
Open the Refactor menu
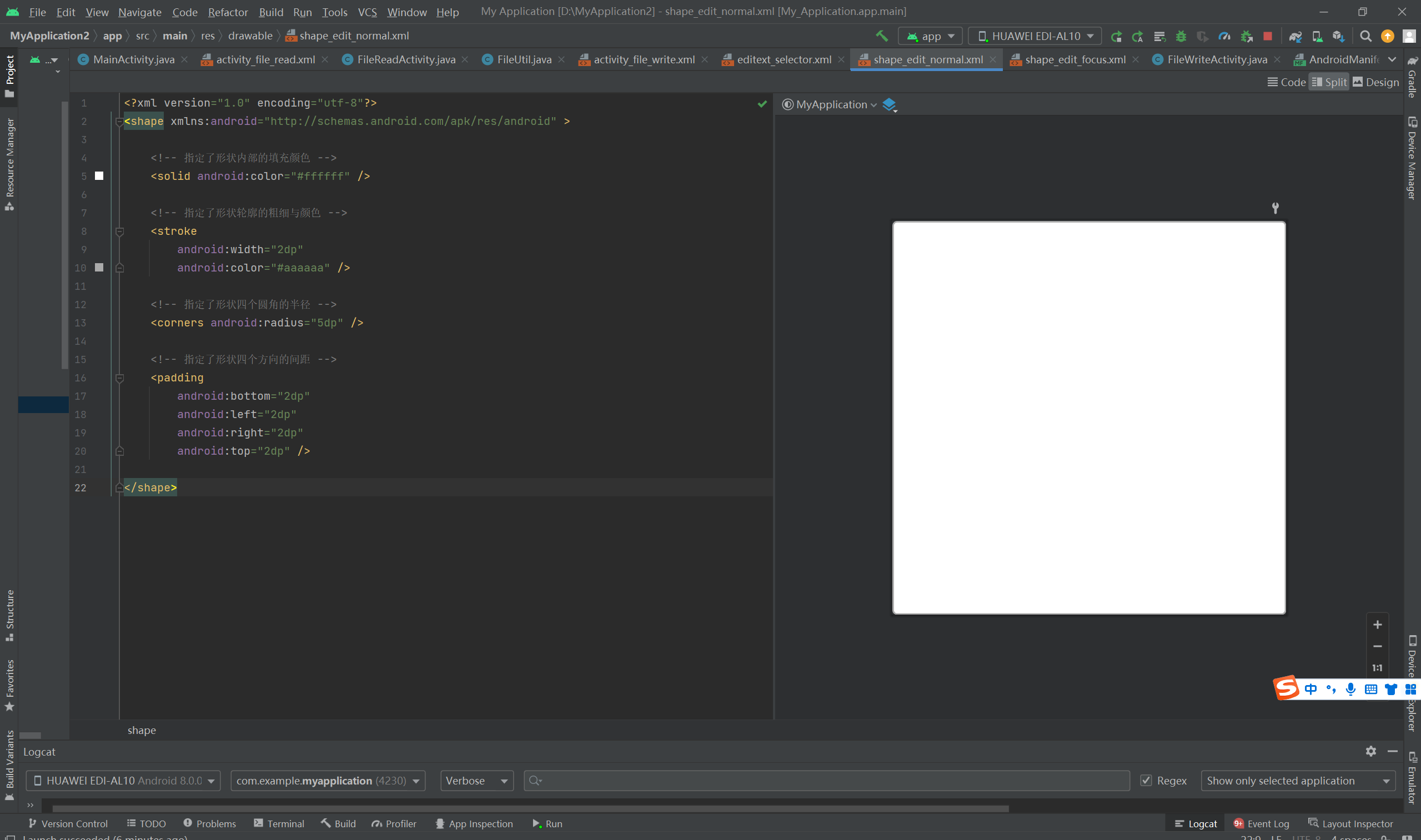coord(228,12)
